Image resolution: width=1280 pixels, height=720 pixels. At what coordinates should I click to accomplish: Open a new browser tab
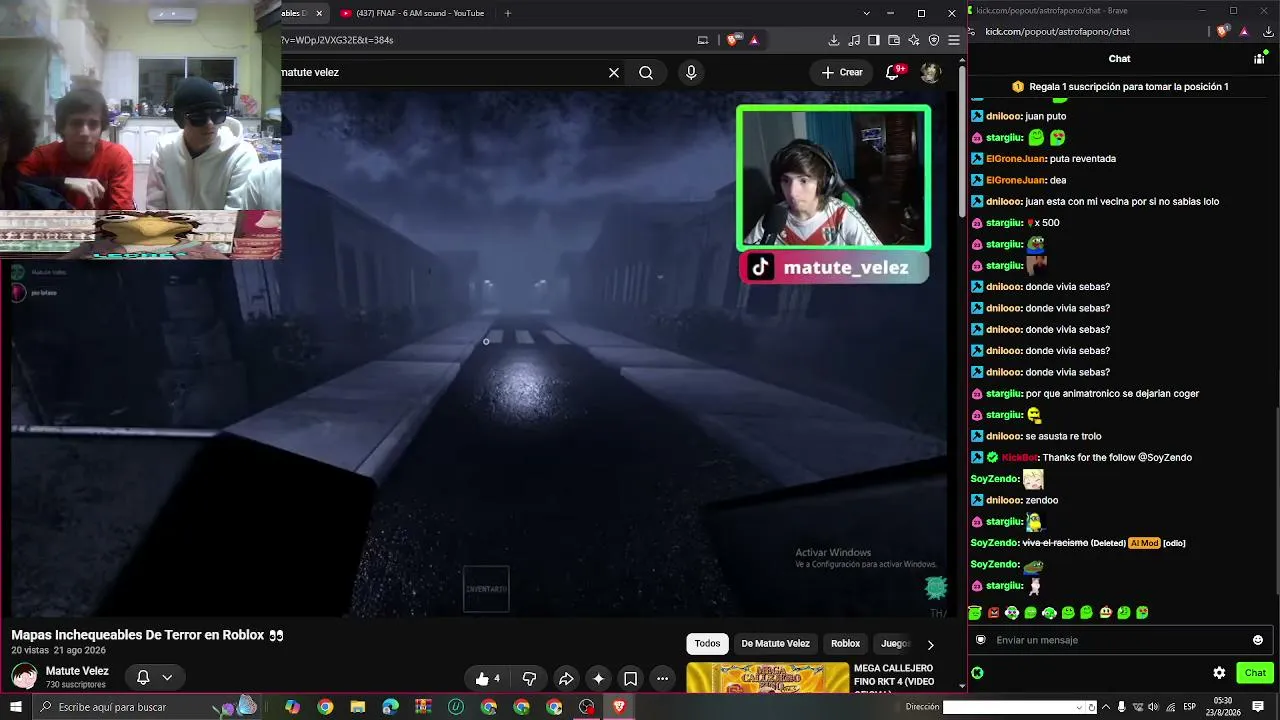pos(508,13)
